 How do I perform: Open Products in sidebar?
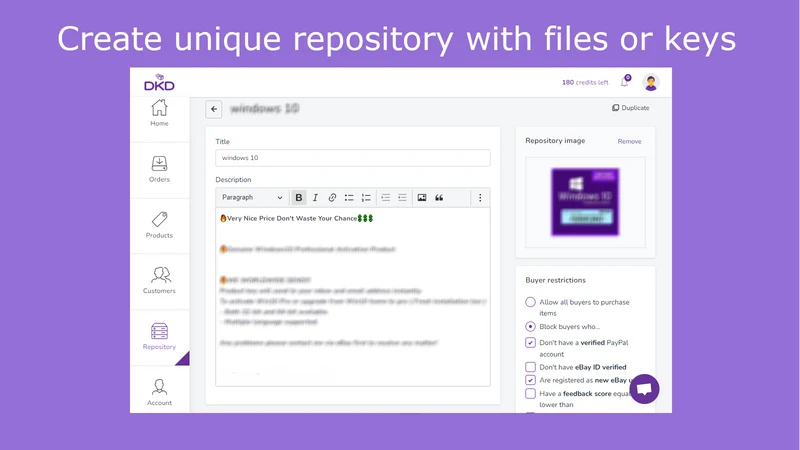coord(159,225)
